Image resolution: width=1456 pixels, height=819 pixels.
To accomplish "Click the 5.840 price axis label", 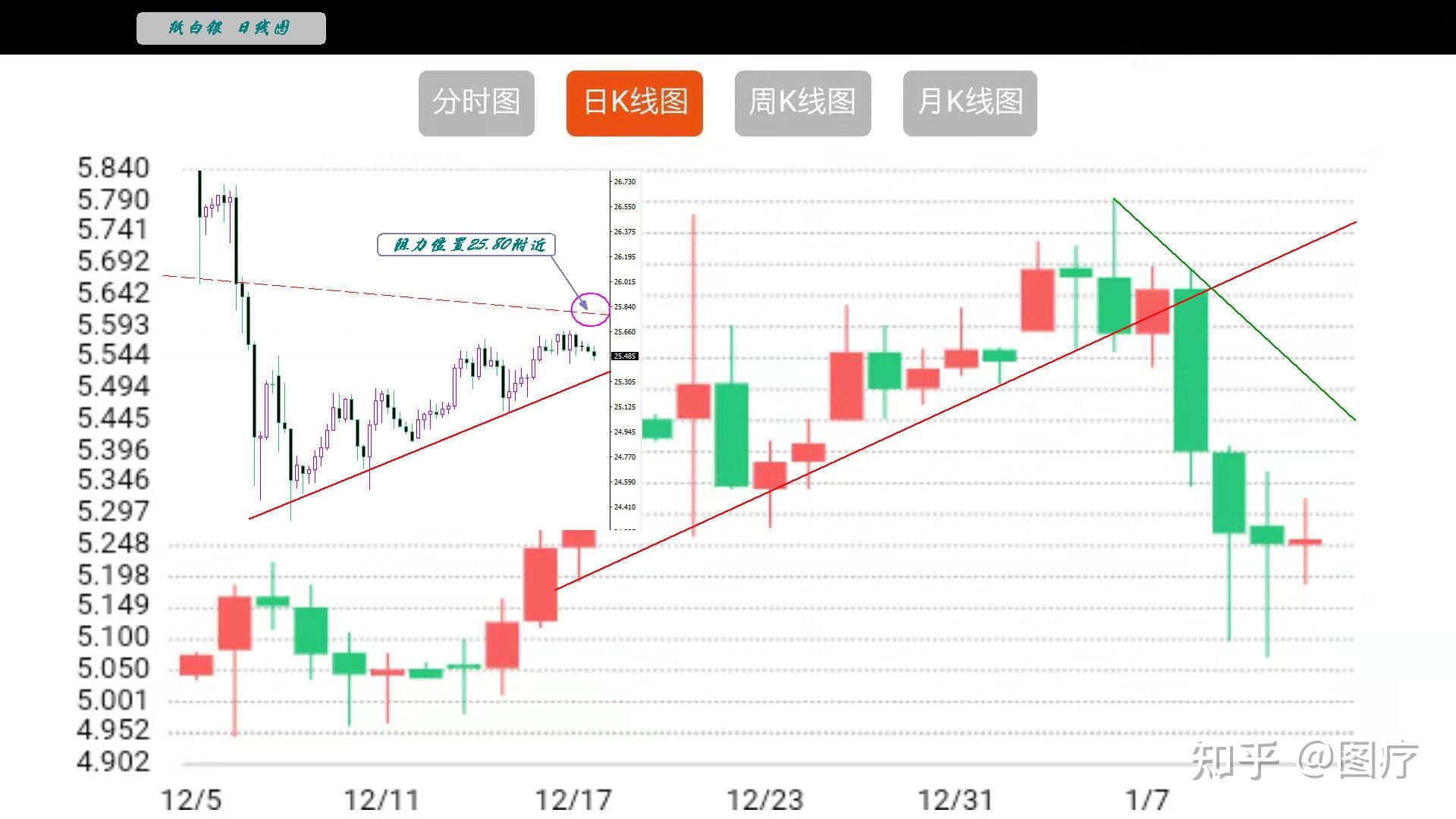I will tap(114, 168).
